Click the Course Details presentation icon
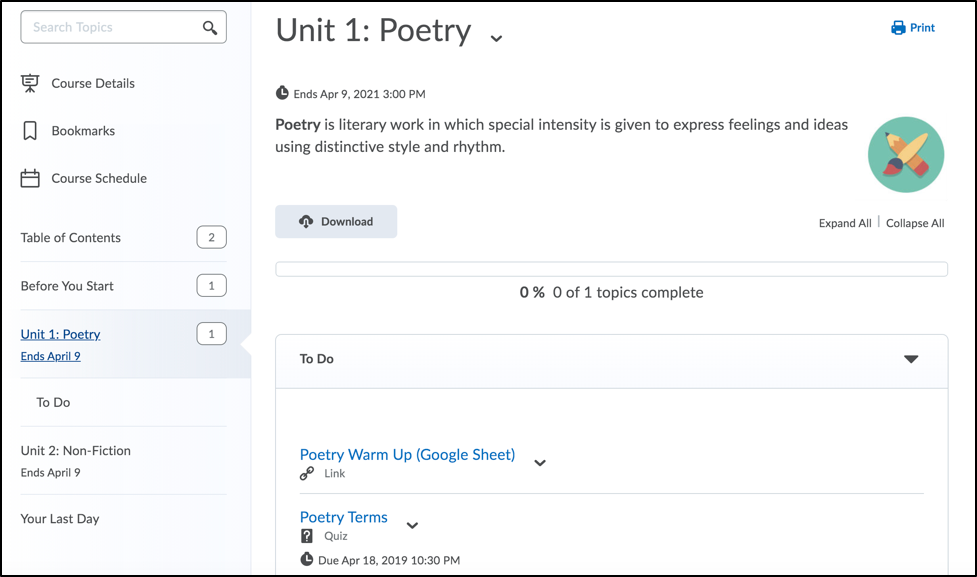The image size is (977, 577). click(x=30, y=83)
